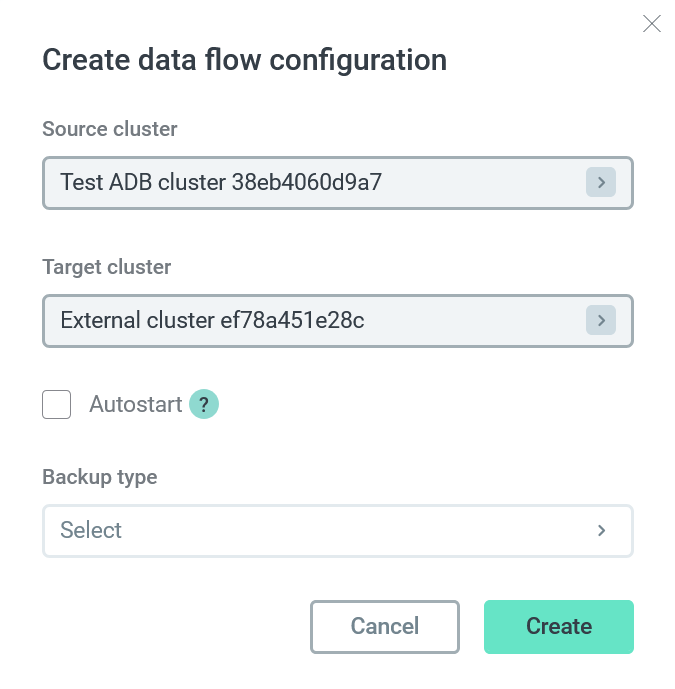Click the Target cluster chevron arrow icon
This screenshot has height=689, width=675.
point(600,320)
